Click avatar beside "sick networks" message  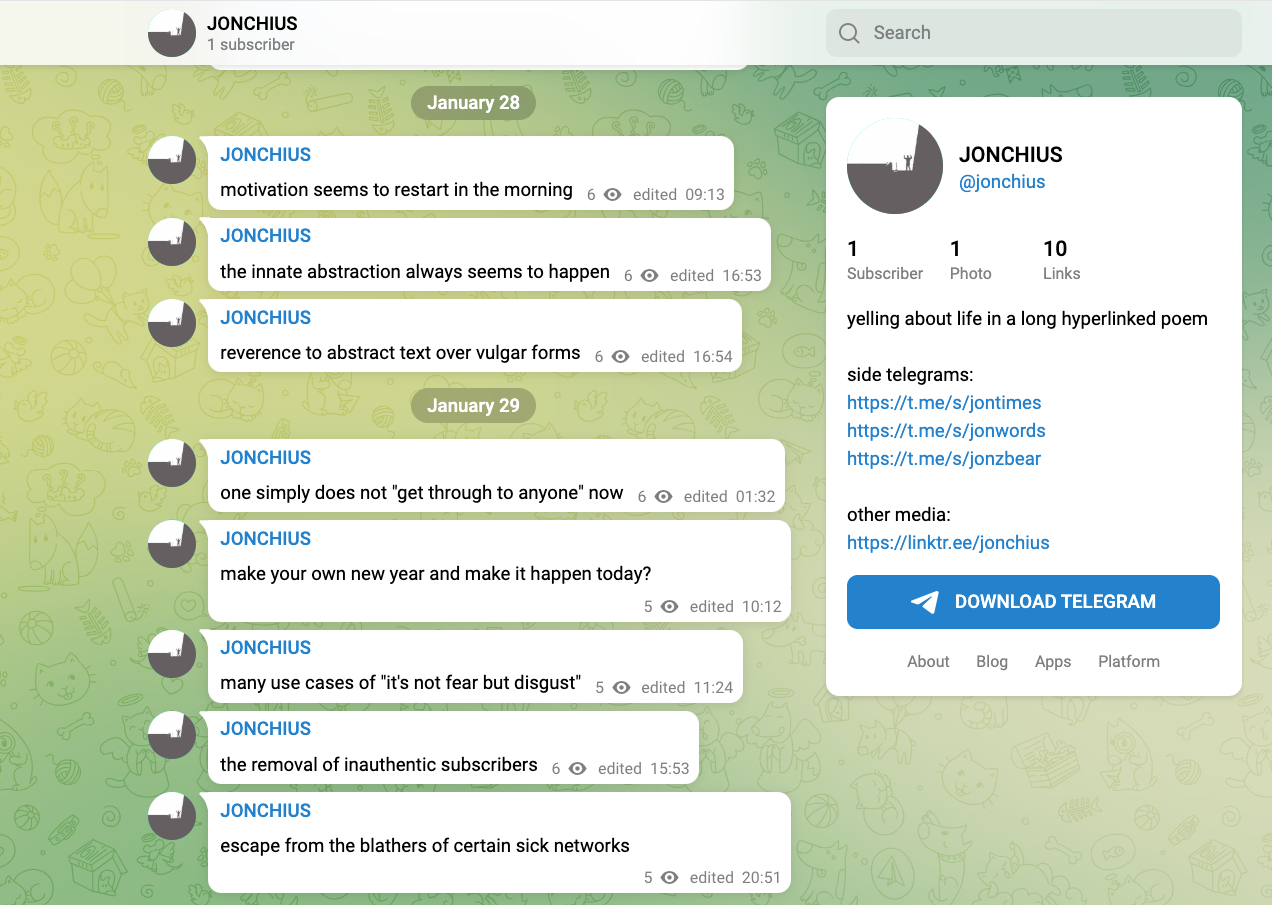click(172, 816)
